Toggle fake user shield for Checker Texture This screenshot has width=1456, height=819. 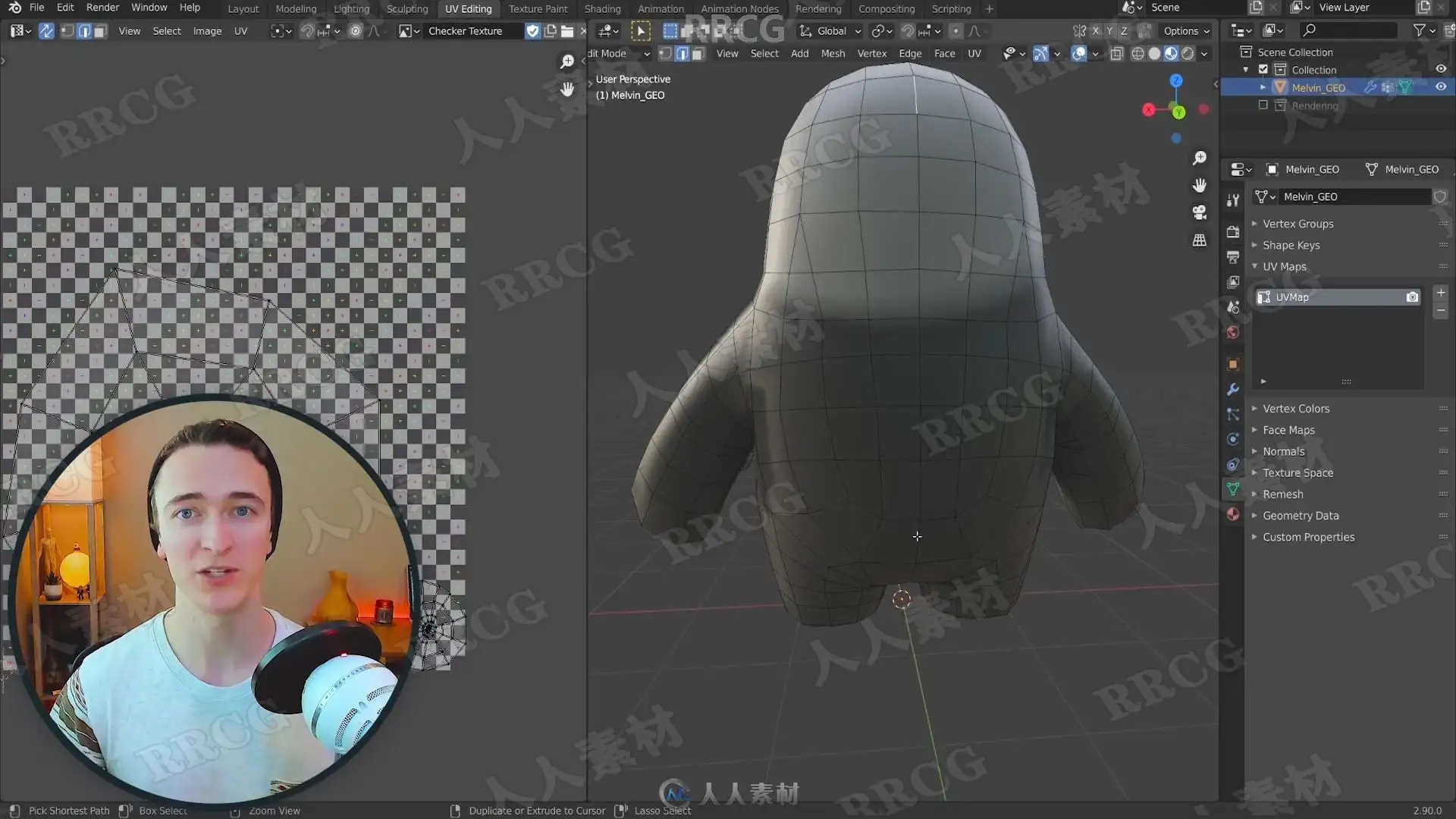[x=532, y=31]
